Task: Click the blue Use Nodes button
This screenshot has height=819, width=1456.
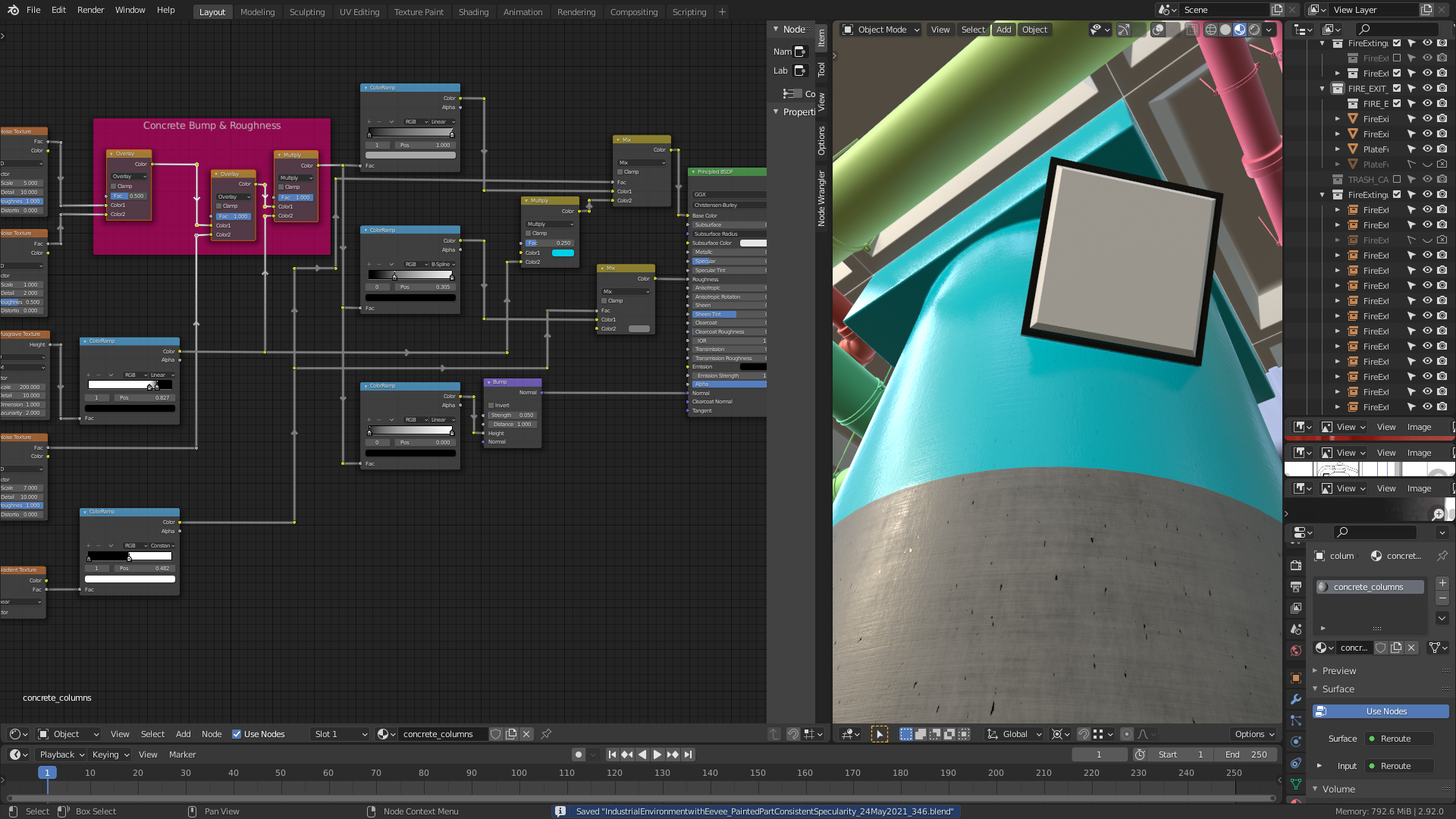Action: pos(1386,711)
